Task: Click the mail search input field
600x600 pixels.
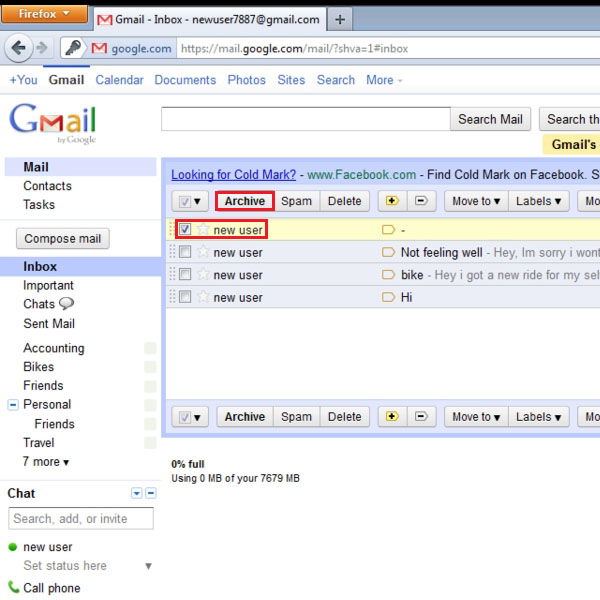Action: (306, 119)
